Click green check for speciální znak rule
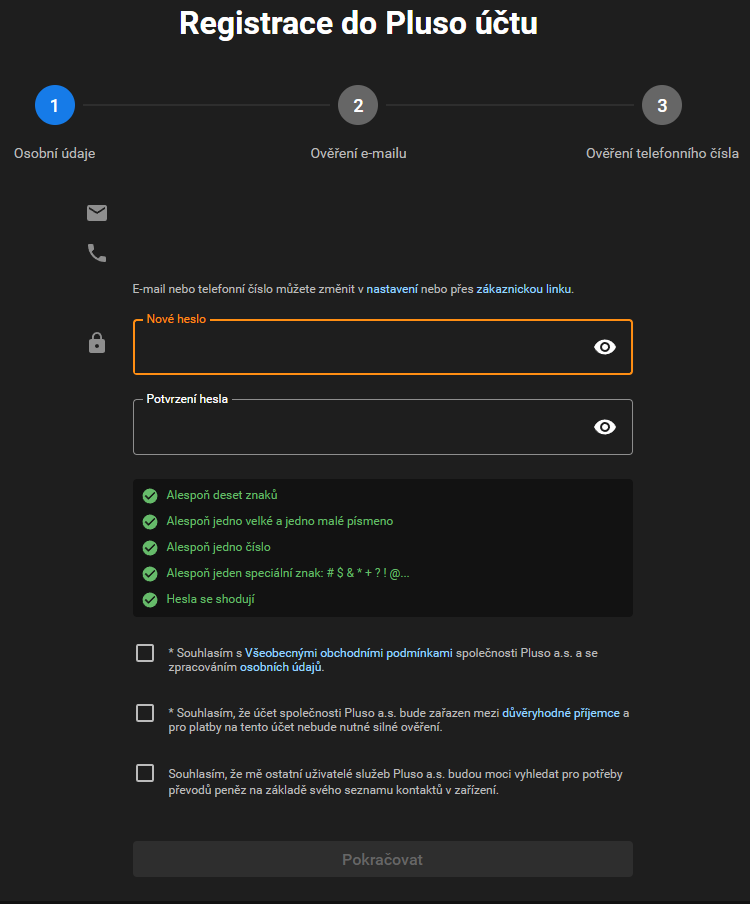 pos(150,574)
